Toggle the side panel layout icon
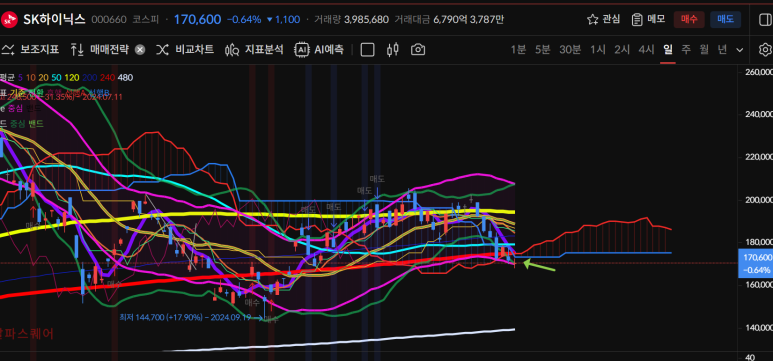The width and height of the screenshot is (773, 361). (765, 19)
